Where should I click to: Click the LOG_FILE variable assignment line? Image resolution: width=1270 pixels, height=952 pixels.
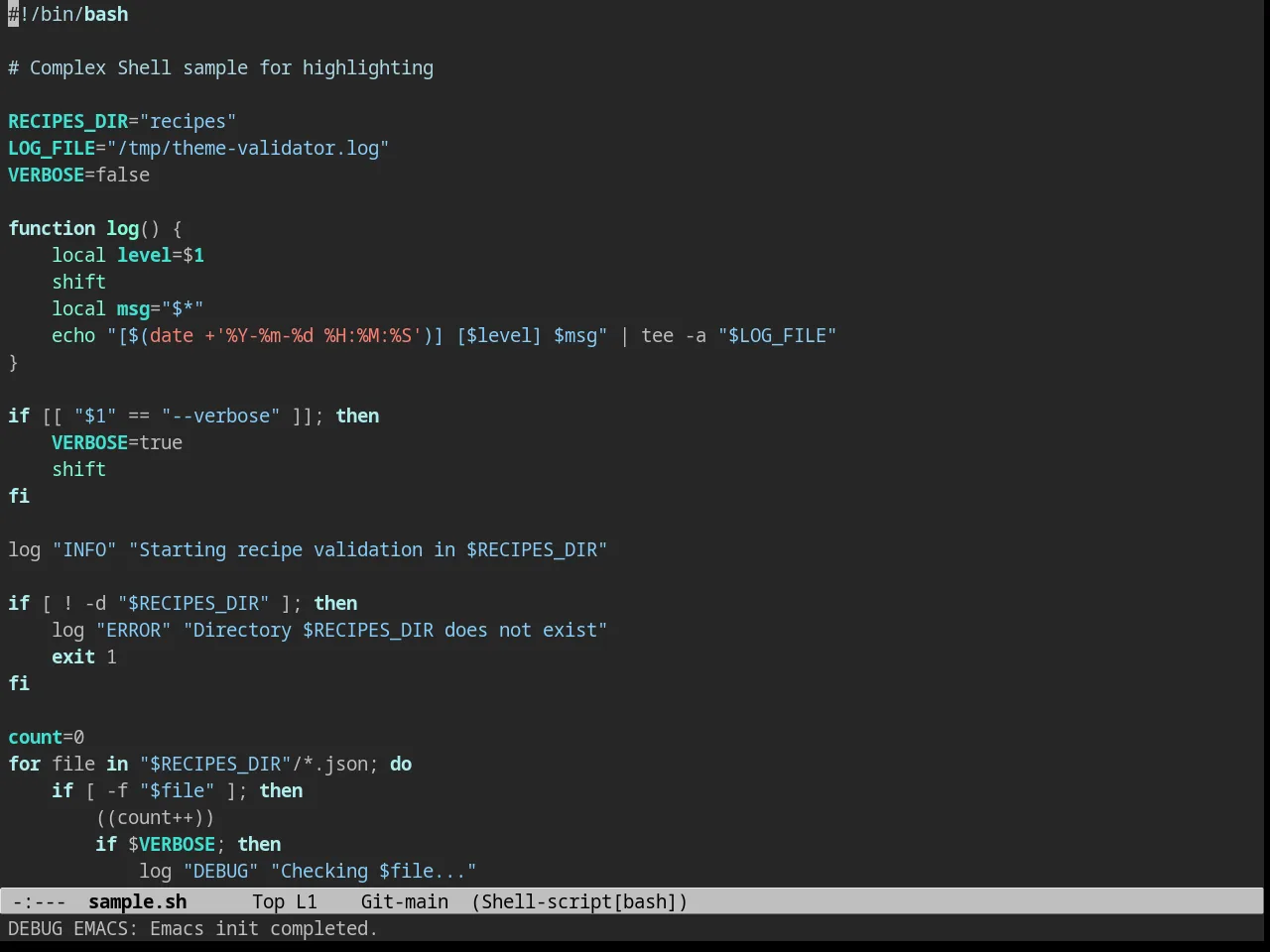(x=198, y=148)
